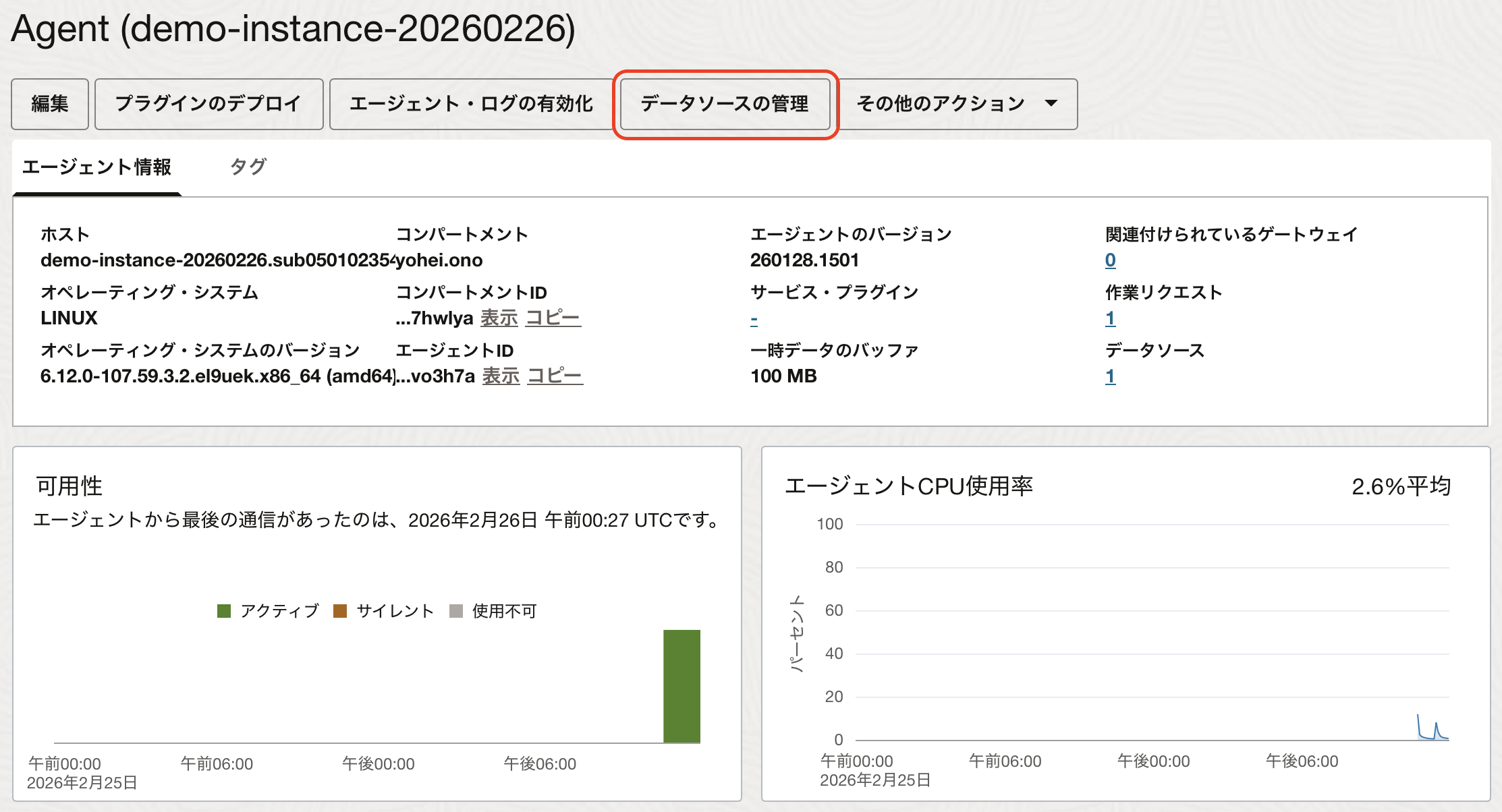Open データソースの管理

pyautogui.click(x=725, y=104)
